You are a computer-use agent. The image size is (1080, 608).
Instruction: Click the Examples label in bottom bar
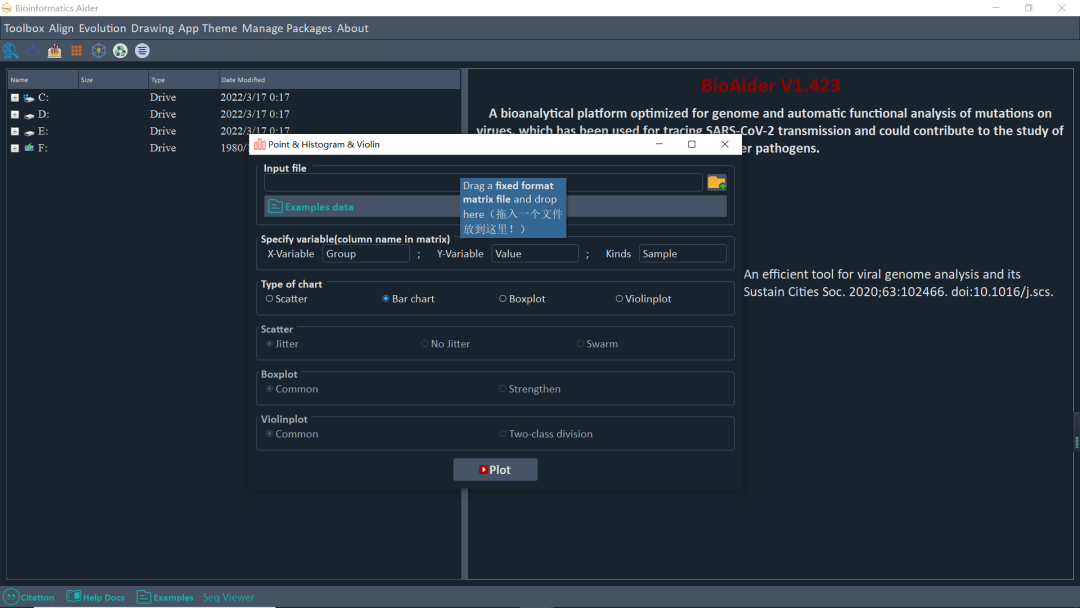[x=173, y=598]
